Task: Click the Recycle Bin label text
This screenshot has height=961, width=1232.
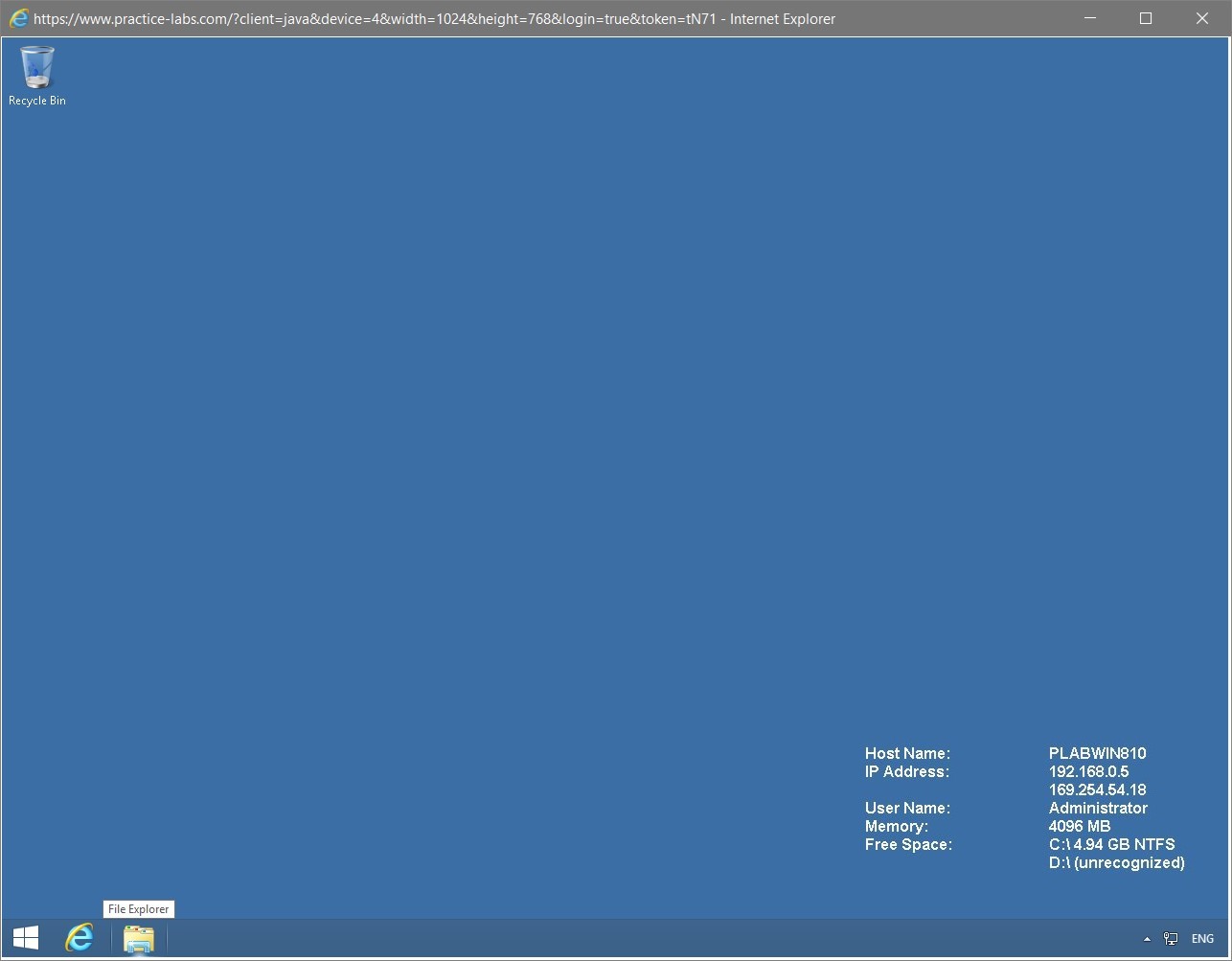Action: click(x=36, y=100)
